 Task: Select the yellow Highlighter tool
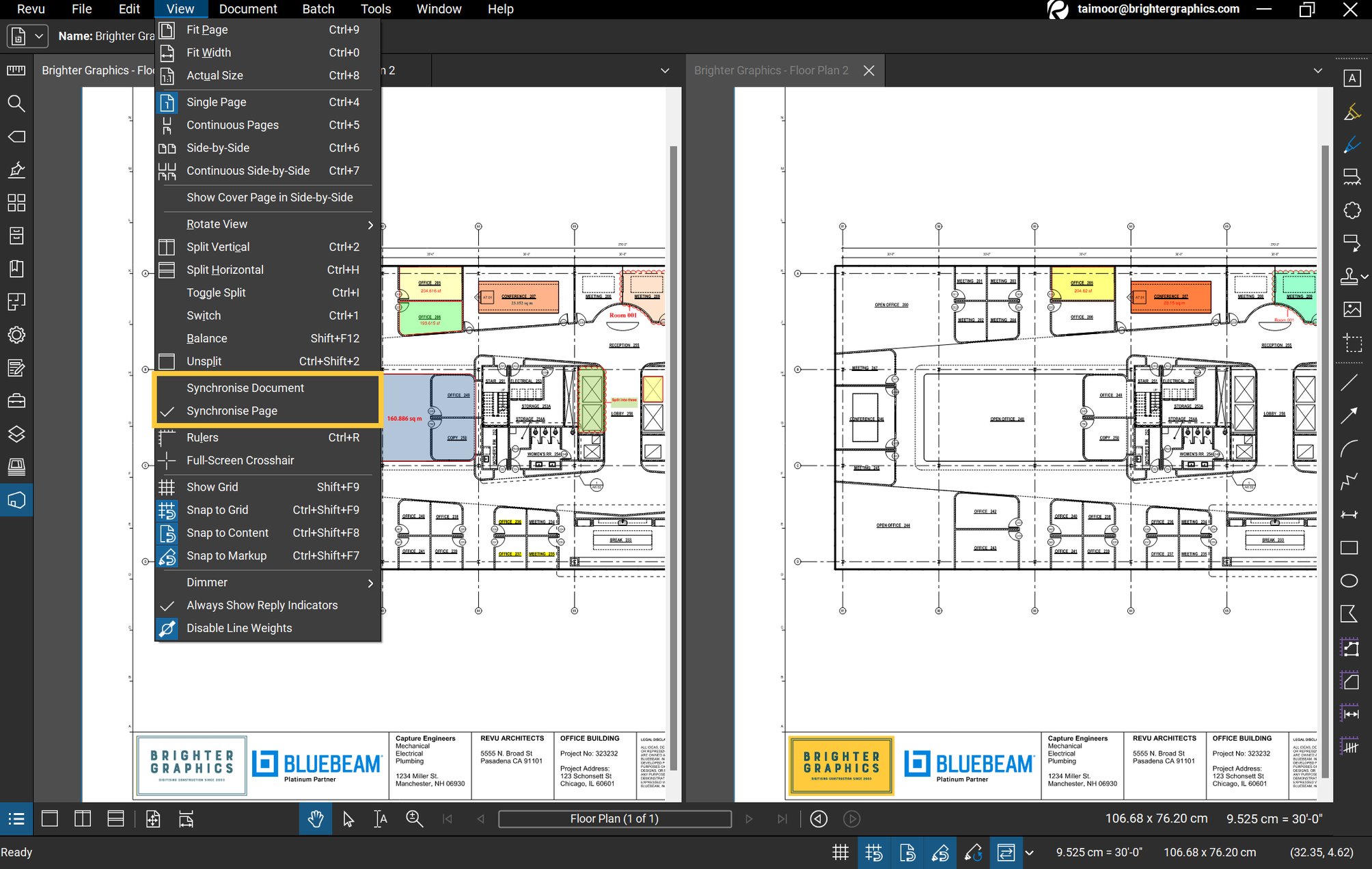[1352, 111]
